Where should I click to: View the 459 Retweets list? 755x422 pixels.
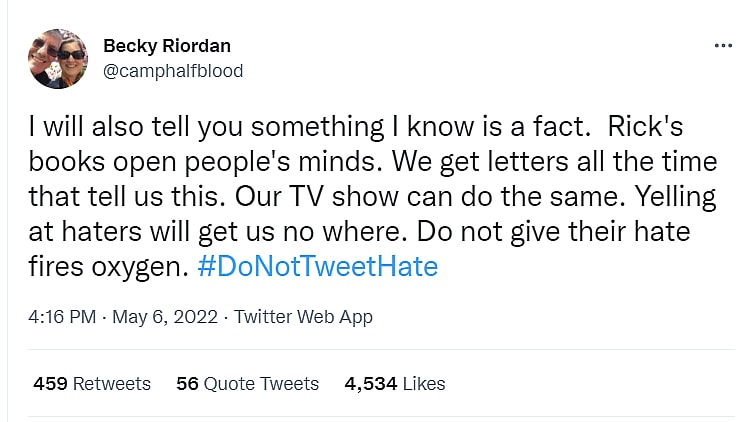92,384
